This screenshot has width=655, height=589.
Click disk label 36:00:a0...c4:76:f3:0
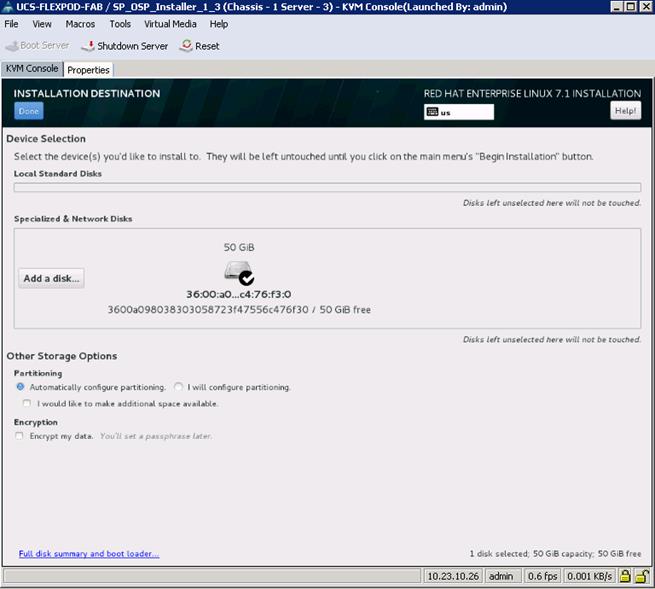pyautogui.click(x=239, y=294)
